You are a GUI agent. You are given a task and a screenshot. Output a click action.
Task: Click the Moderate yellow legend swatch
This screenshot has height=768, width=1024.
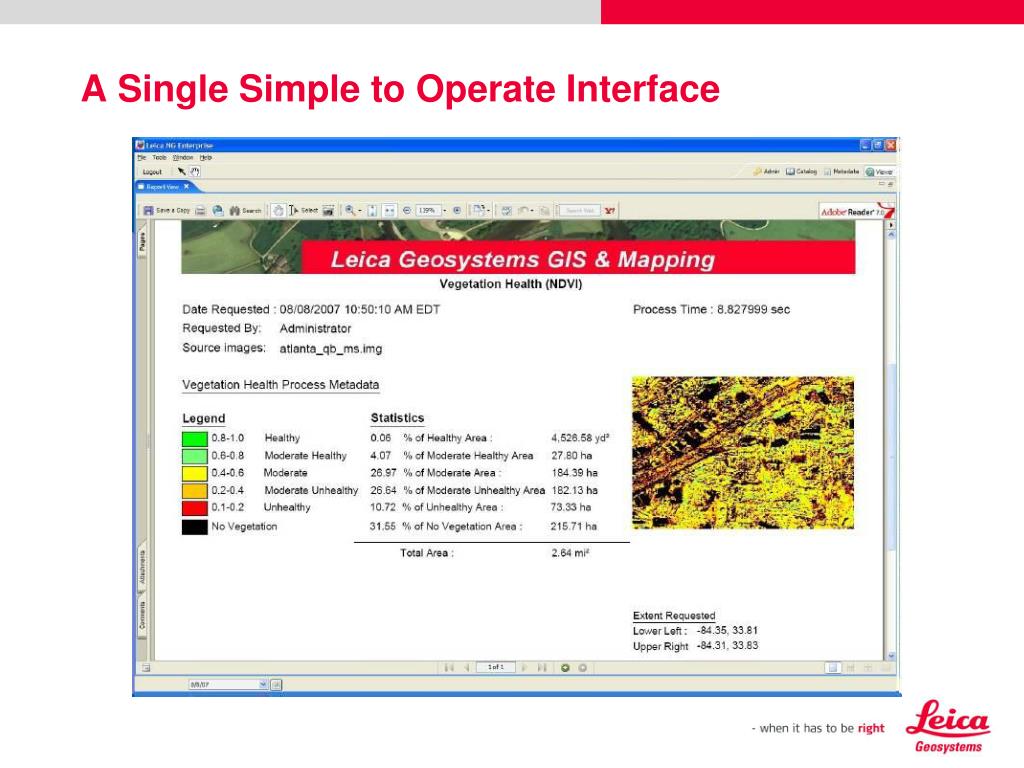[x=195, y=473]
